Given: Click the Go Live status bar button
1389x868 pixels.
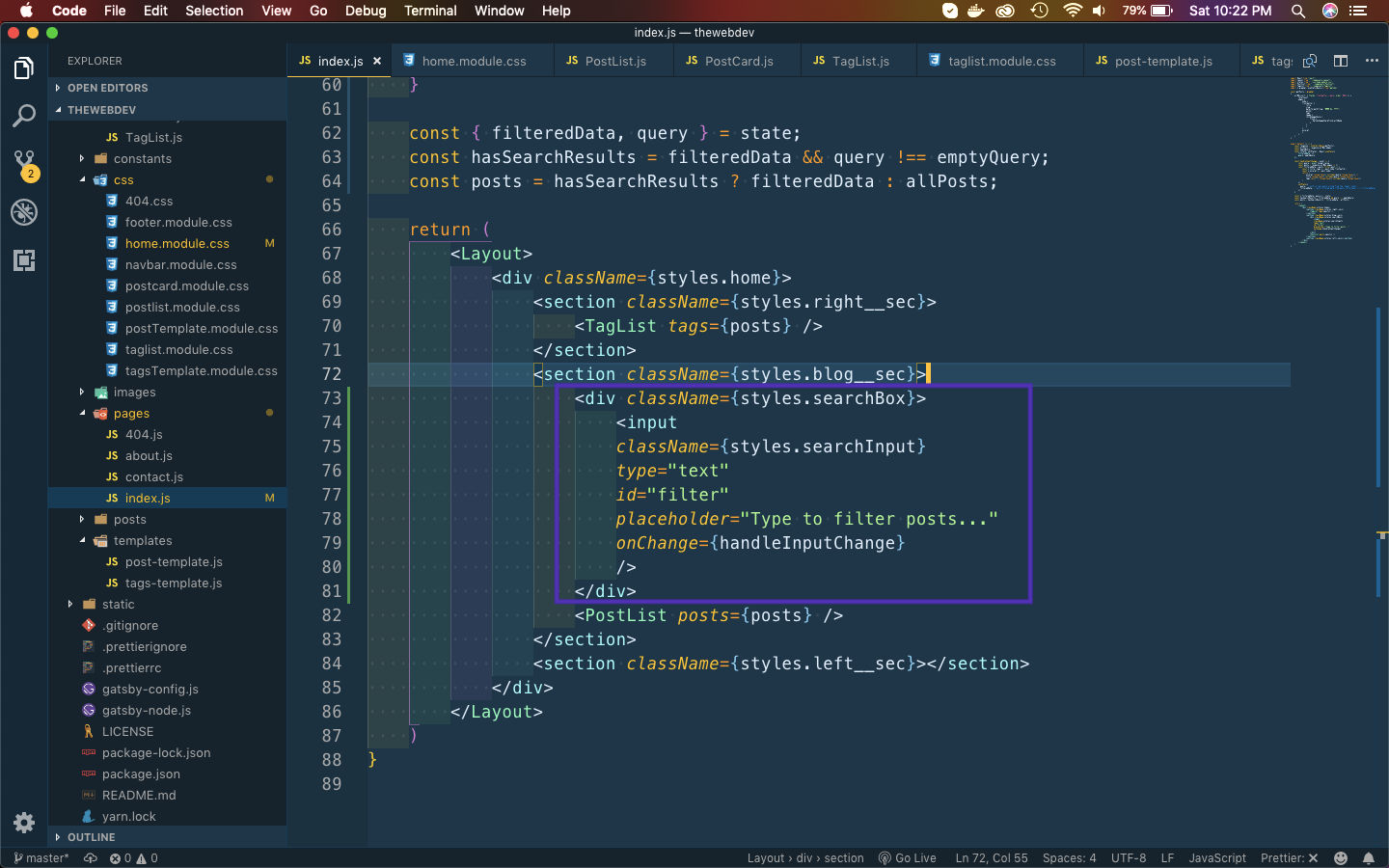Looking at the screenshot, I should (x=907, y=857).
